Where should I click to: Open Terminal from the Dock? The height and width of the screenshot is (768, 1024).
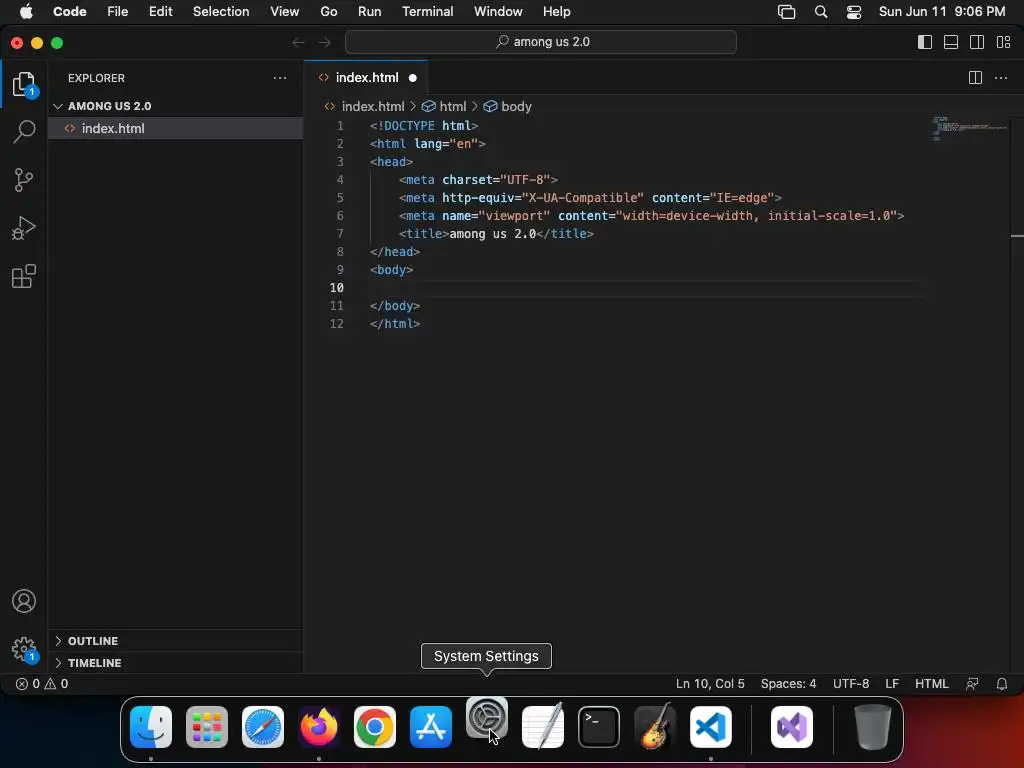[x=599, y=727]
